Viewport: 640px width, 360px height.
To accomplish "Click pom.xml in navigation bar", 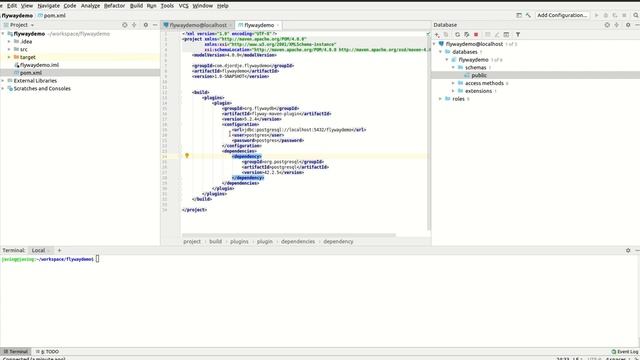I will point(52,16).
